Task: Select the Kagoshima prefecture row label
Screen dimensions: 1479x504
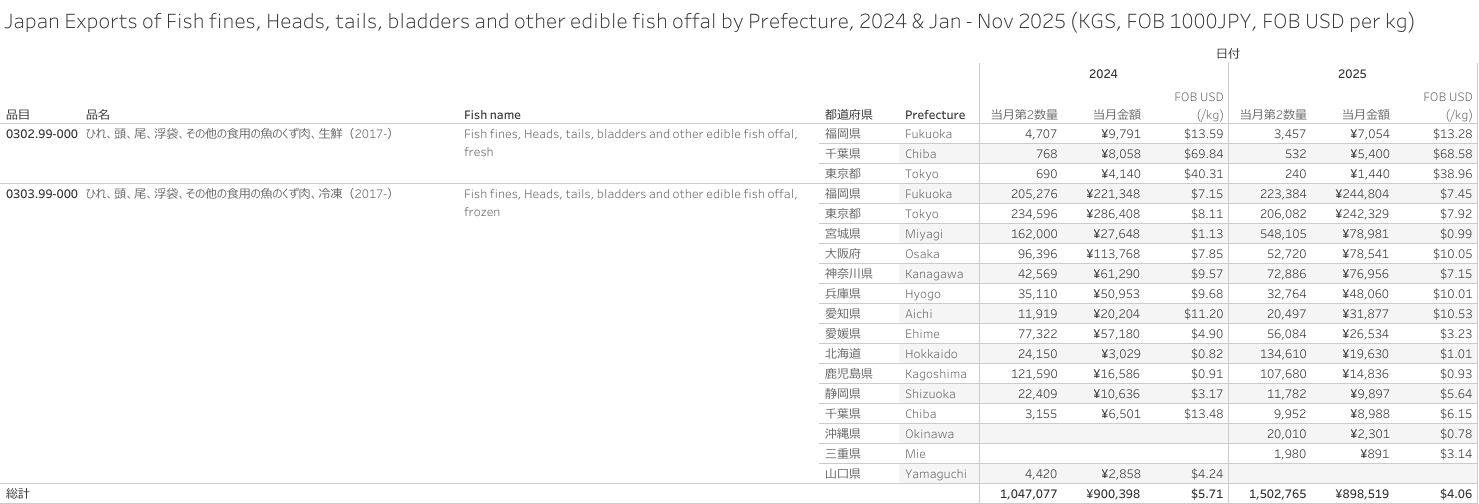Action: (936, 374)
